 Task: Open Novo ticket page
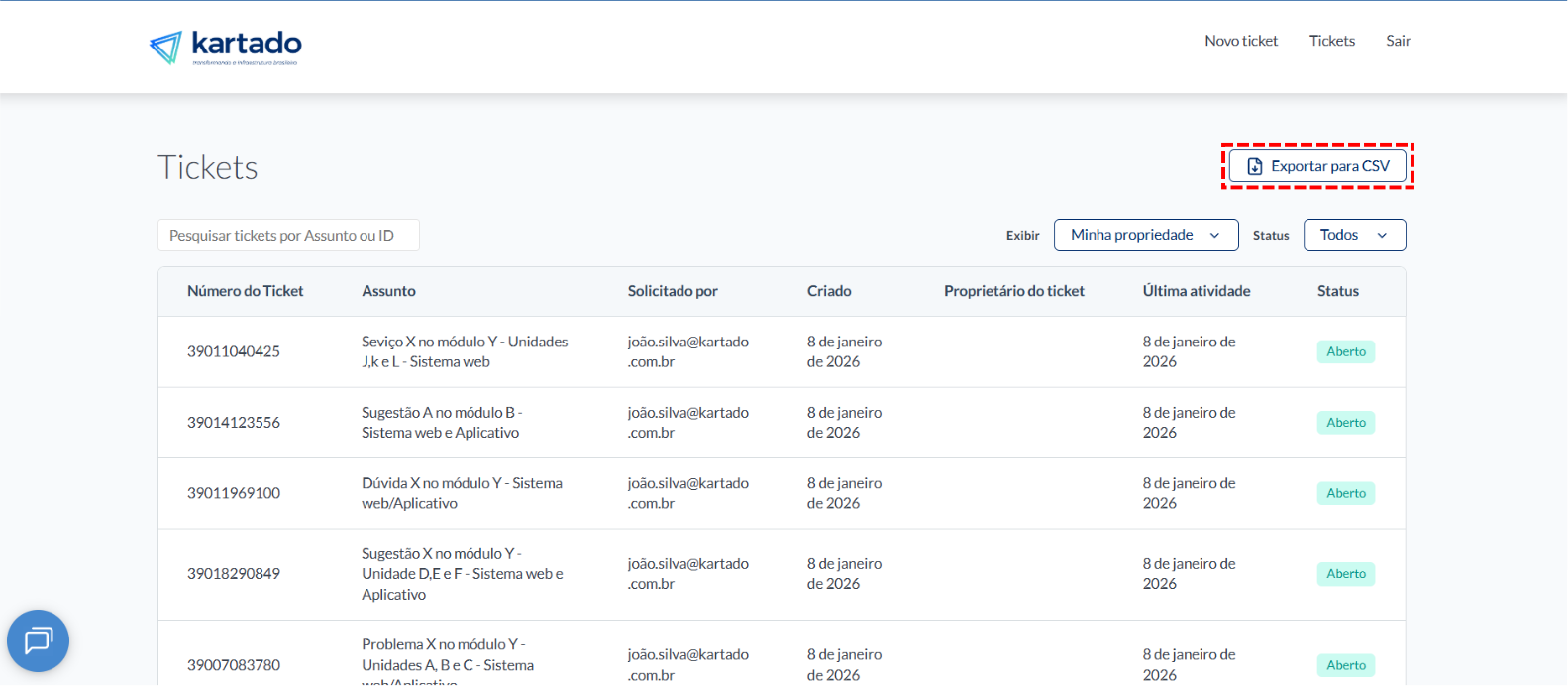click(1241, 41)
